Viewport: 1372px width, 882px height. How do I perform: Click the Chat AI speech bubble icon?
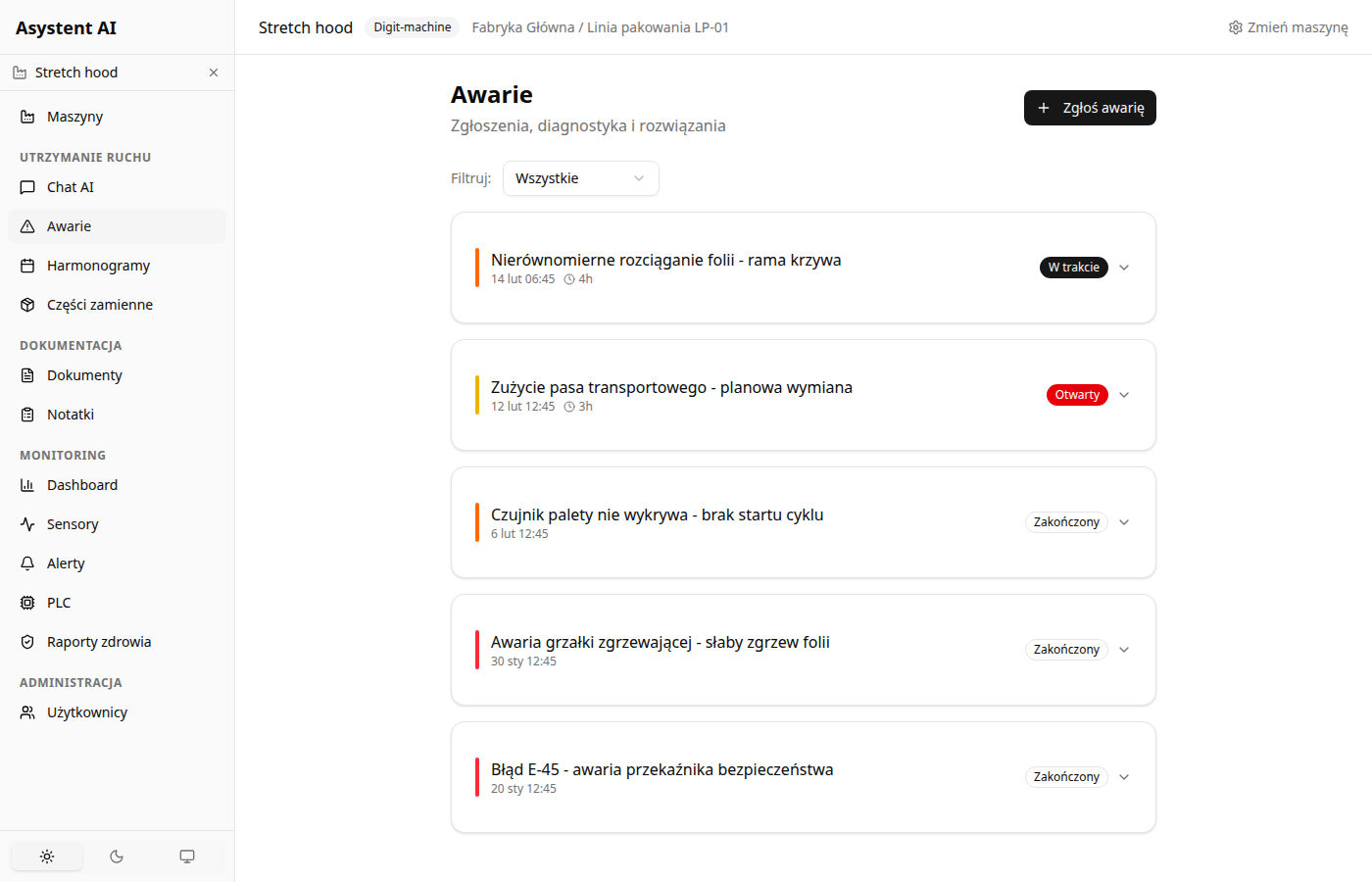pos(27,187)
